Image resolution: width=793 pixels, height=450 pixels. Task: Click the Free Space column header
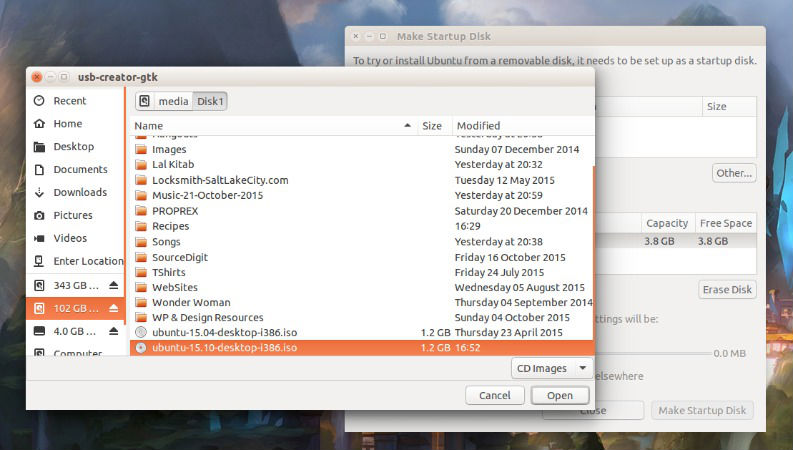(x=726, y=223)
